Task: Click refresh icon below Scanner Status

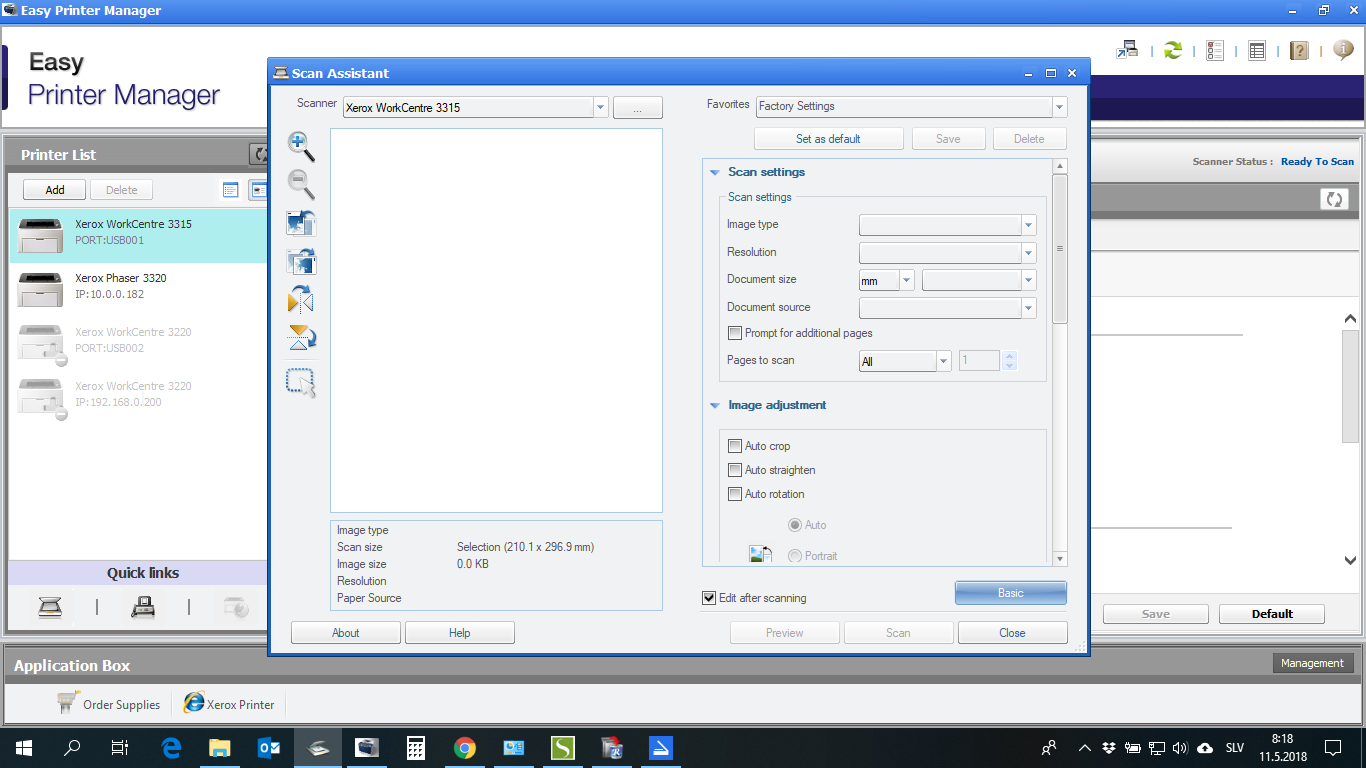Action: tap(1334, 199)
